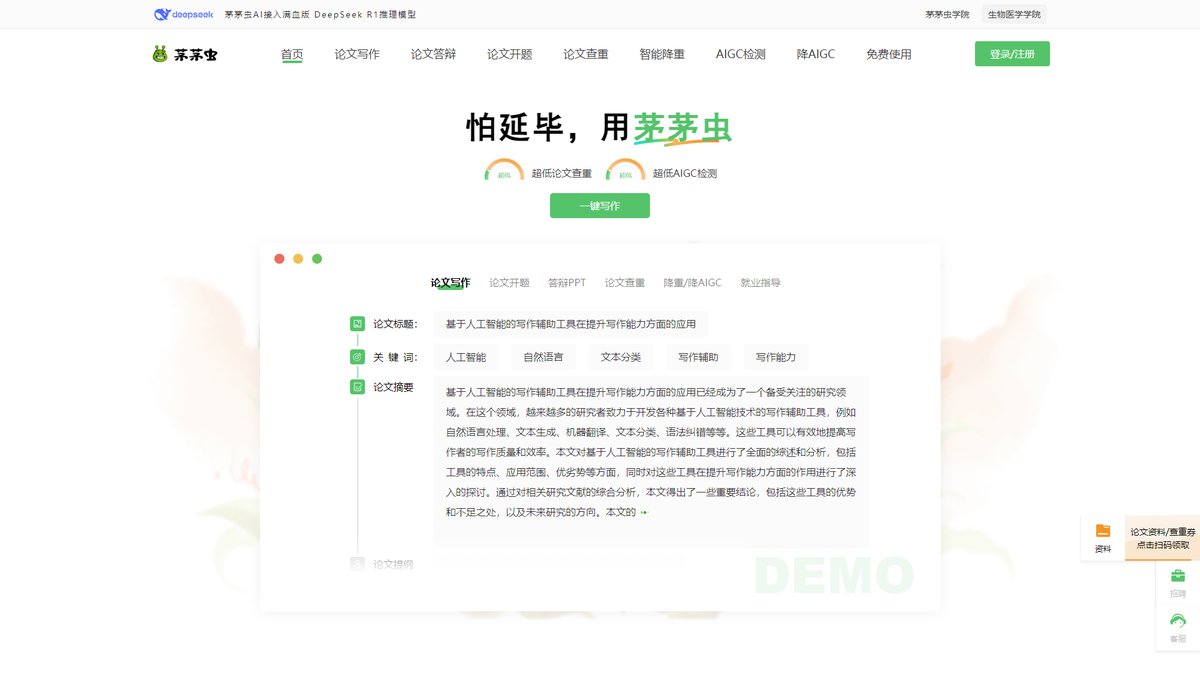Click the DeepSeek logo in top bar

point(183,15)
